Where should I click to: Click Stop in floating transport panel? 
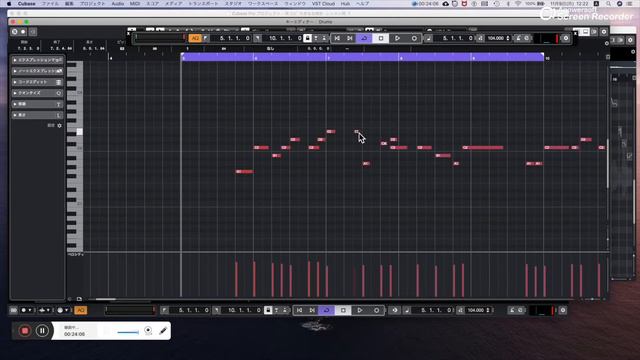[381, 38]
